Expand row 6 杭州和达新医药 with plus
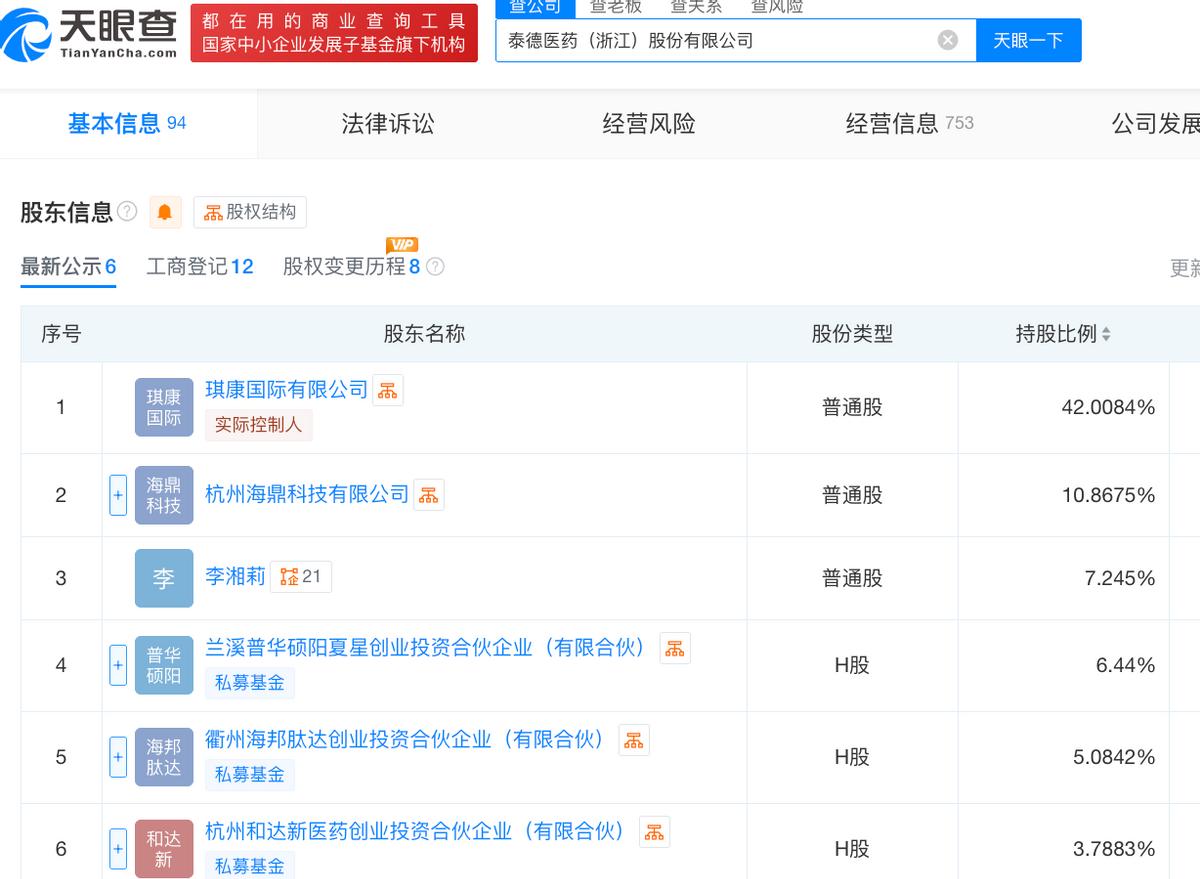 pos(118,849)
